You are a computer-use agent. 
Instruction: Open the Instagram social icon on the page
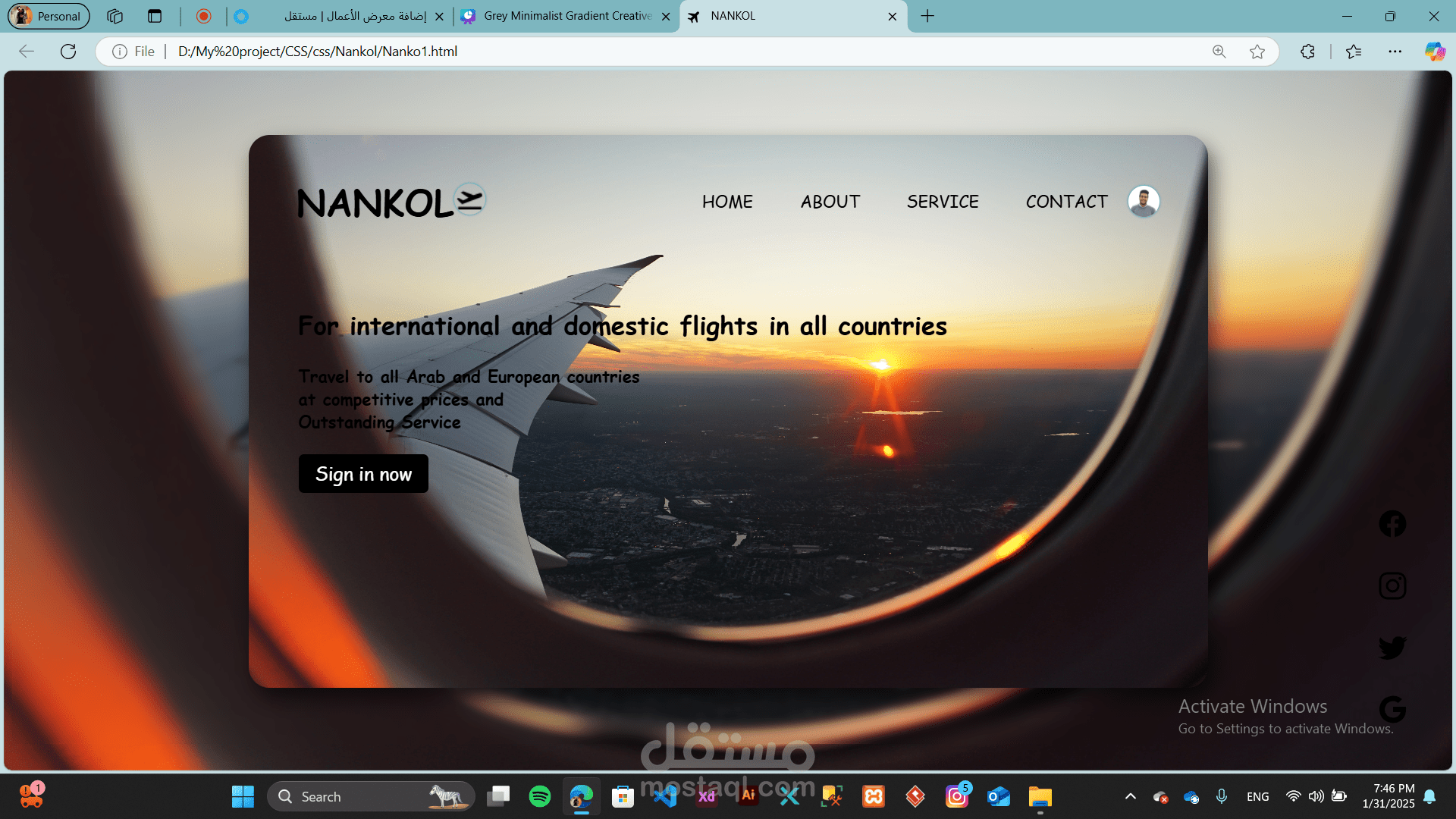pos(1392,586)
